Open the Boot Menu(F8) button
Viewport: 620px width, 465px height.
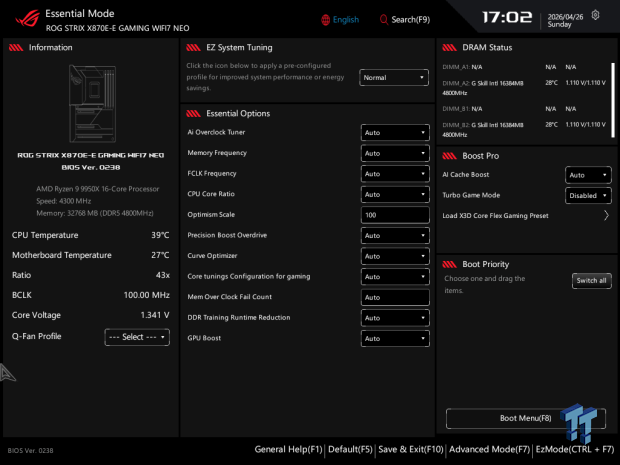pyautogui.click(x=525, y=418)
